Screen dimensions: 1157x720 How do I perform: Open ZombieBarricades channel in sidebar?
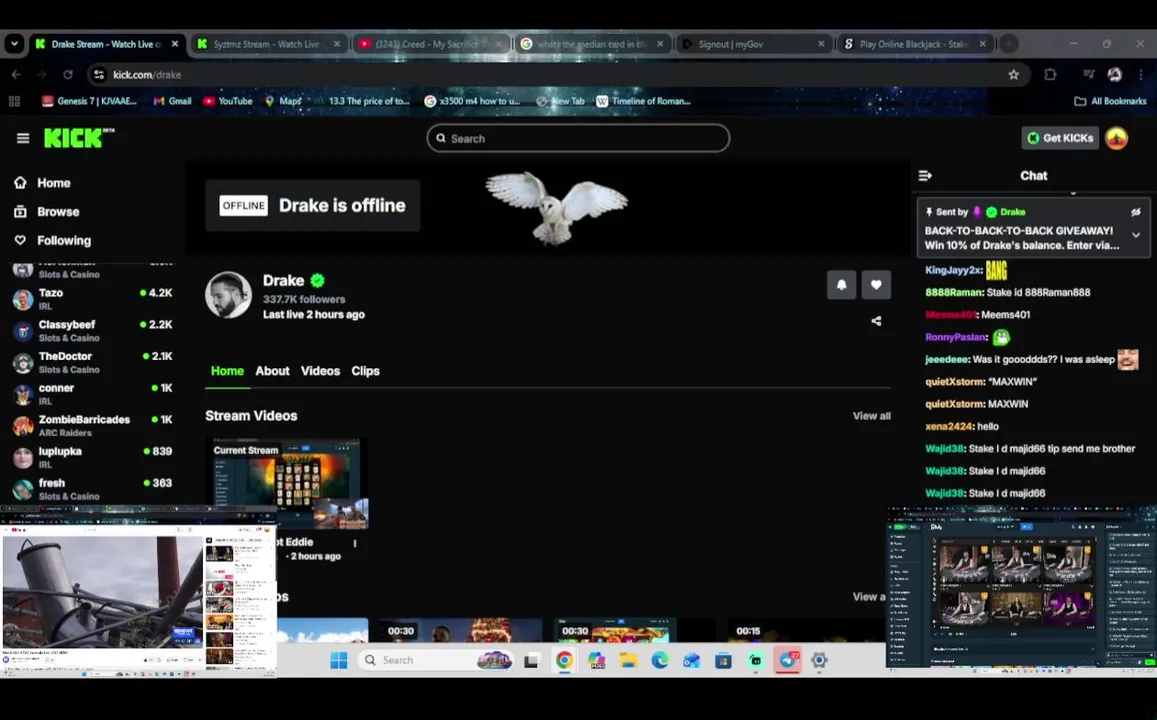pyautogui.click(x=92, y=426)
